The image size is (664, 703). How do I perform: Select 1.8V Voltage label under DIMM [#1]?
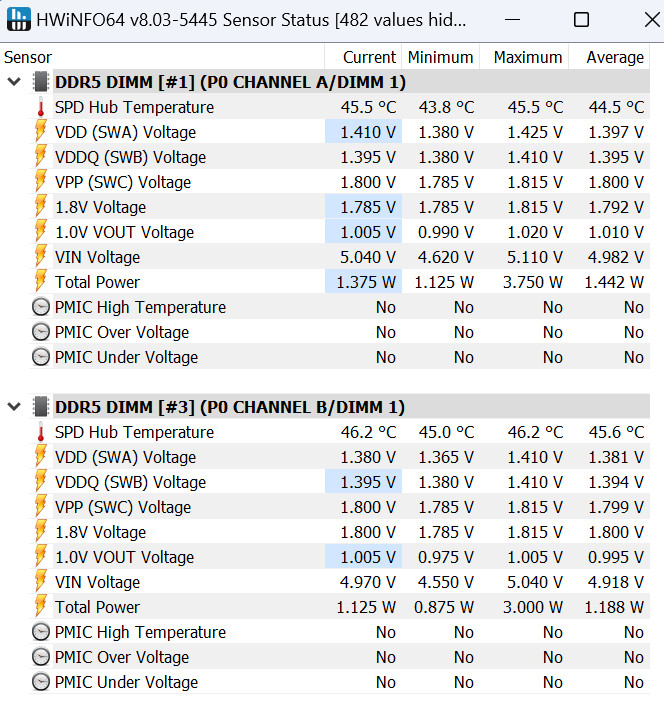(x=100, y=207)
